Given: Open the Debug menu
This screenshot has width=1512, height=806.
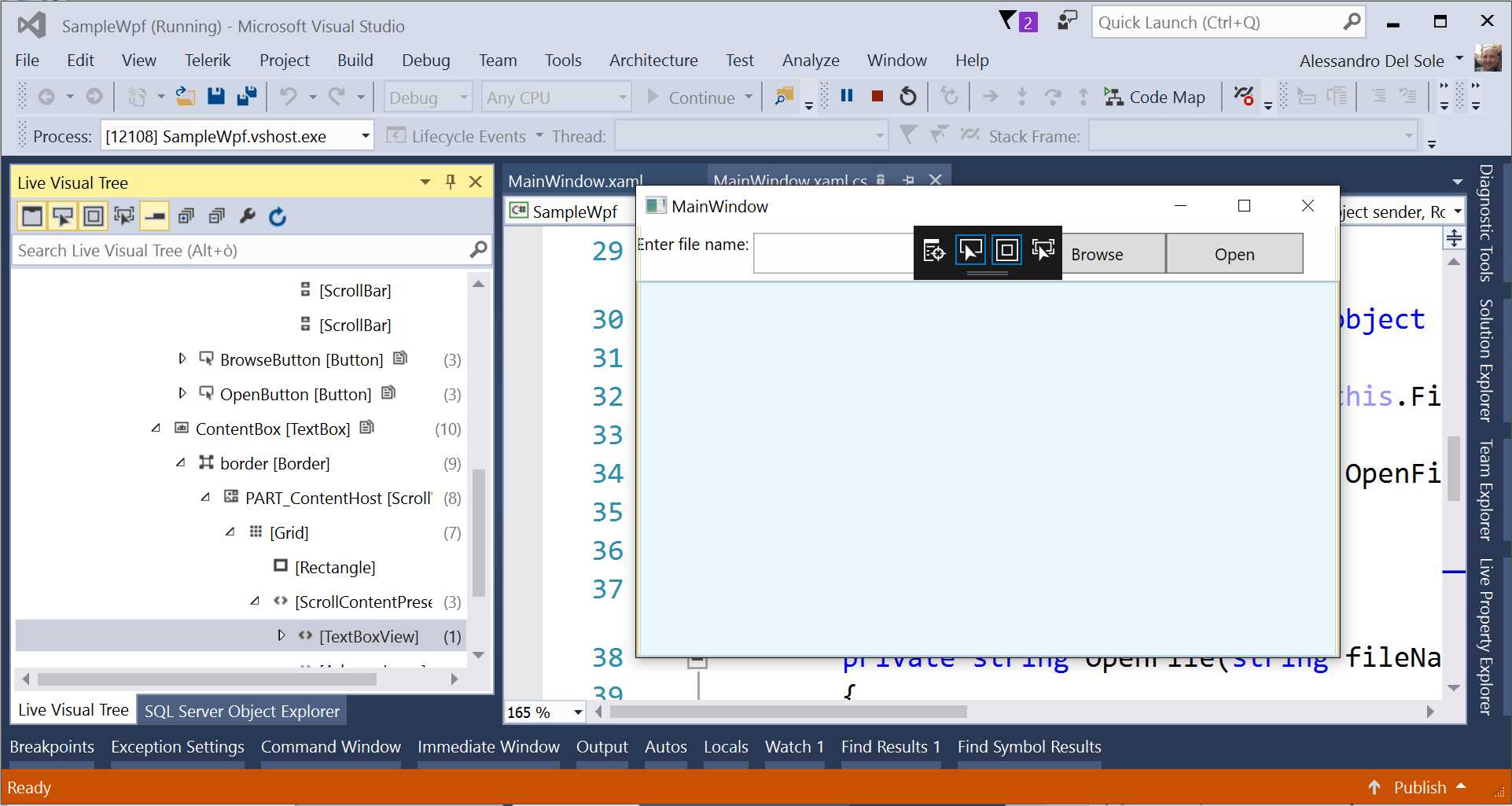Looking at the screenshot, I should coord(426,60).
